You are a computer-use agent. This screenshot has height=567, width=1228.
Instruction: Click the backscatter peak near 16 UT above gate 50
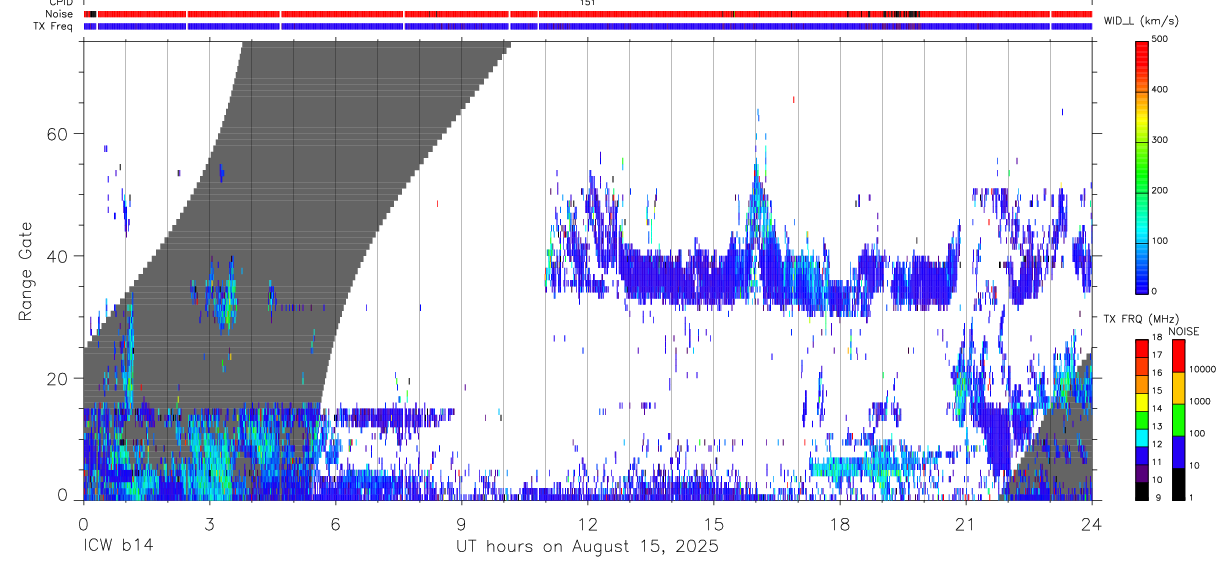pyautogui.click(x=757, y=165)
